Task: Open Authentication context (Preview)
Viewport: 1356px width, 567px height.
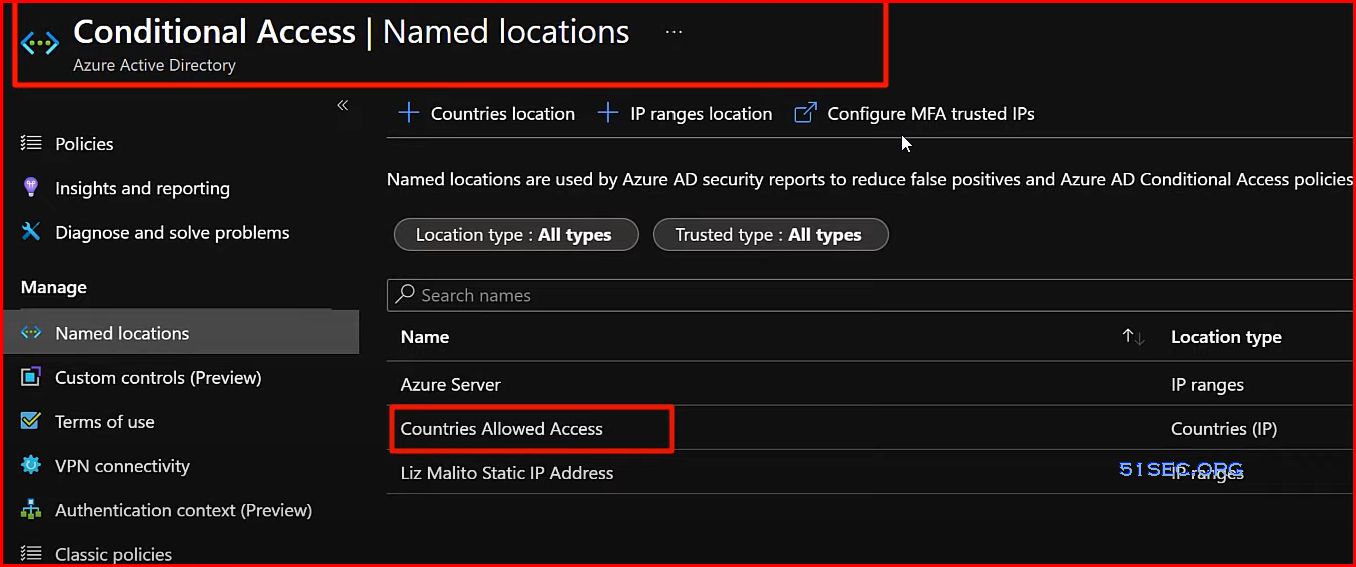Action: (x=183, y=510)
